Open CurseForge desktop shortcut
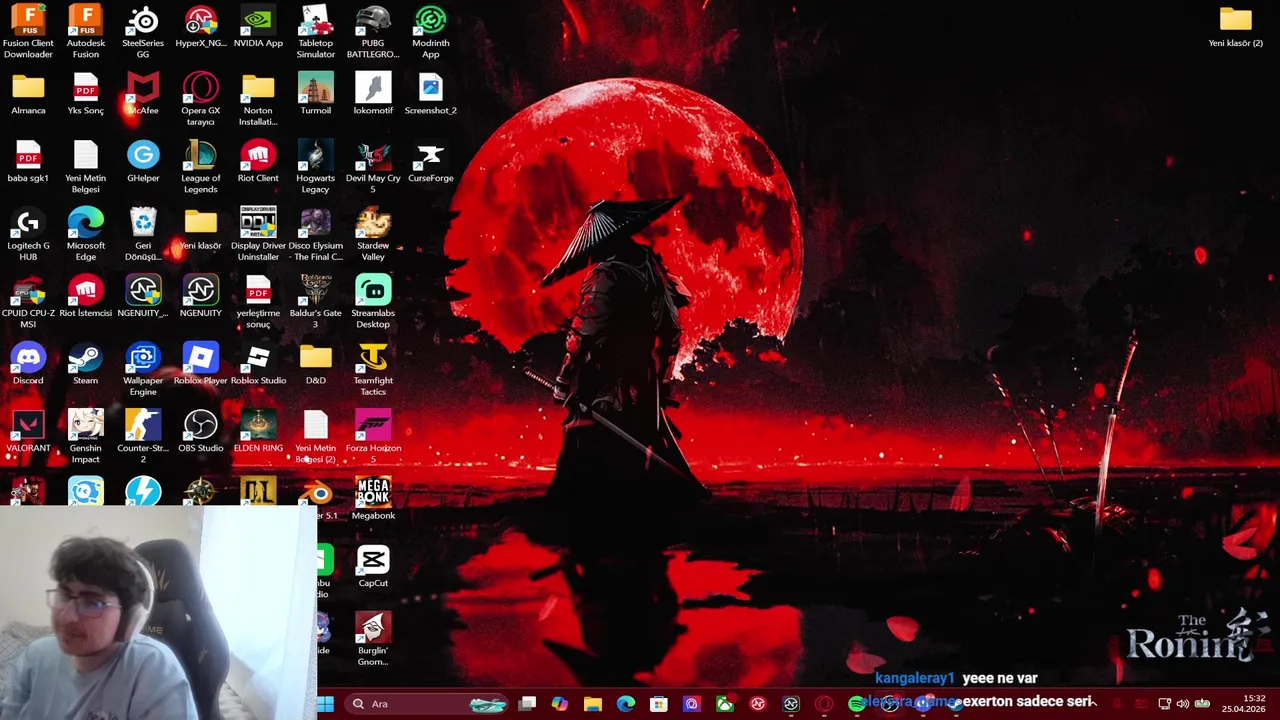 coord(430,162)
